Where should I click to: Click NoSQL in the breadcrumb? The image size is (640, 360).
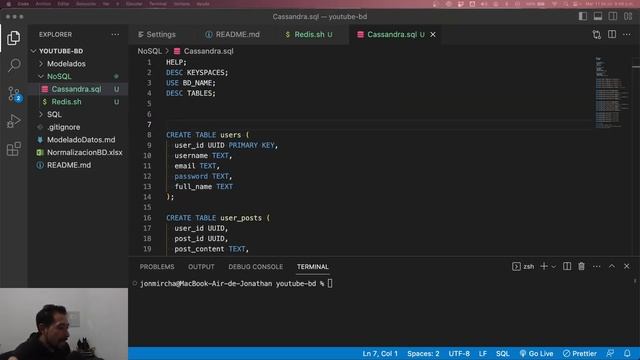coord(149,51)
